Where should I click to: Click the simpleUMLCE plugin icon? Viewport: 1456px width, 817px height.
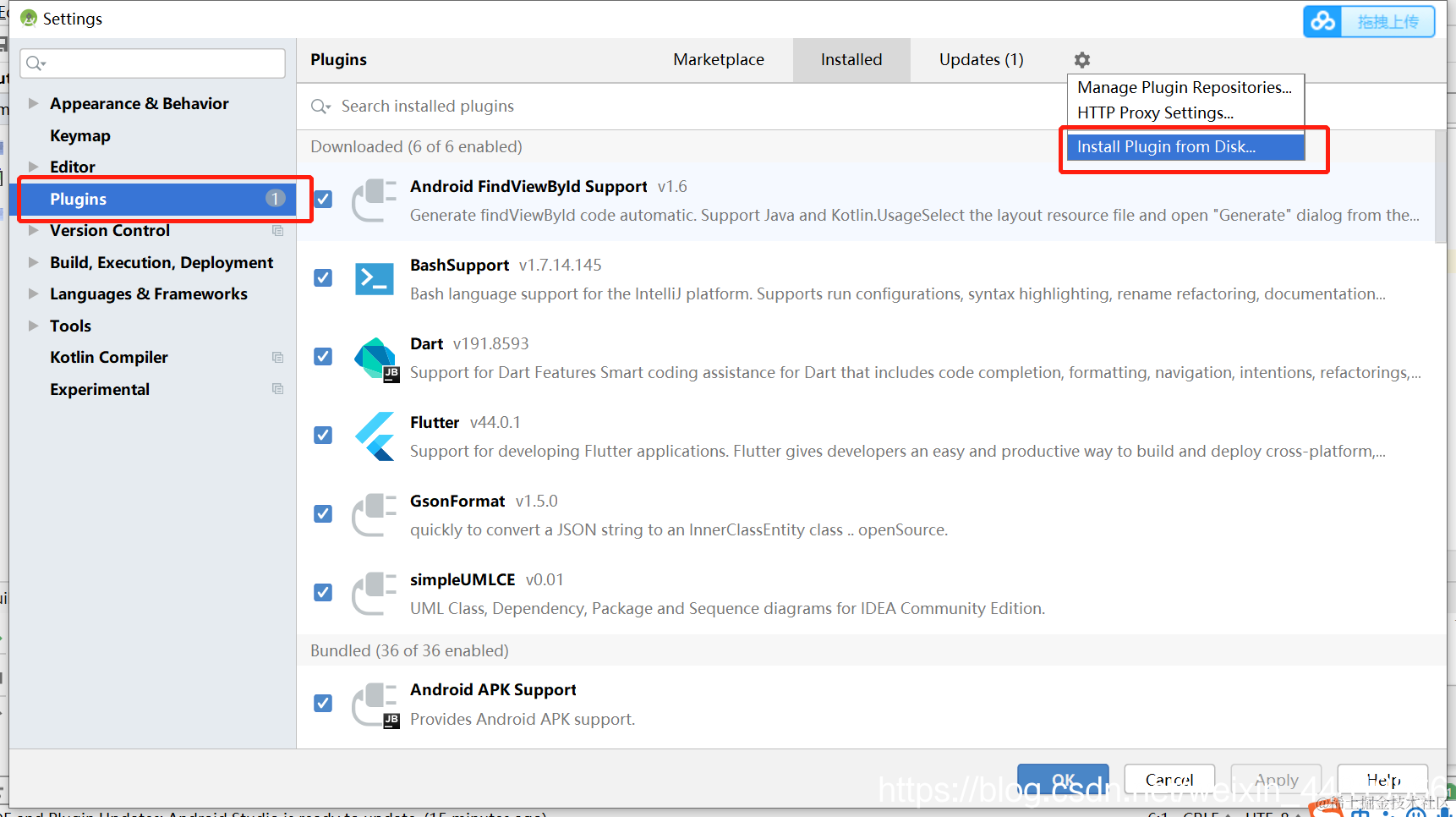click(374, 594)
